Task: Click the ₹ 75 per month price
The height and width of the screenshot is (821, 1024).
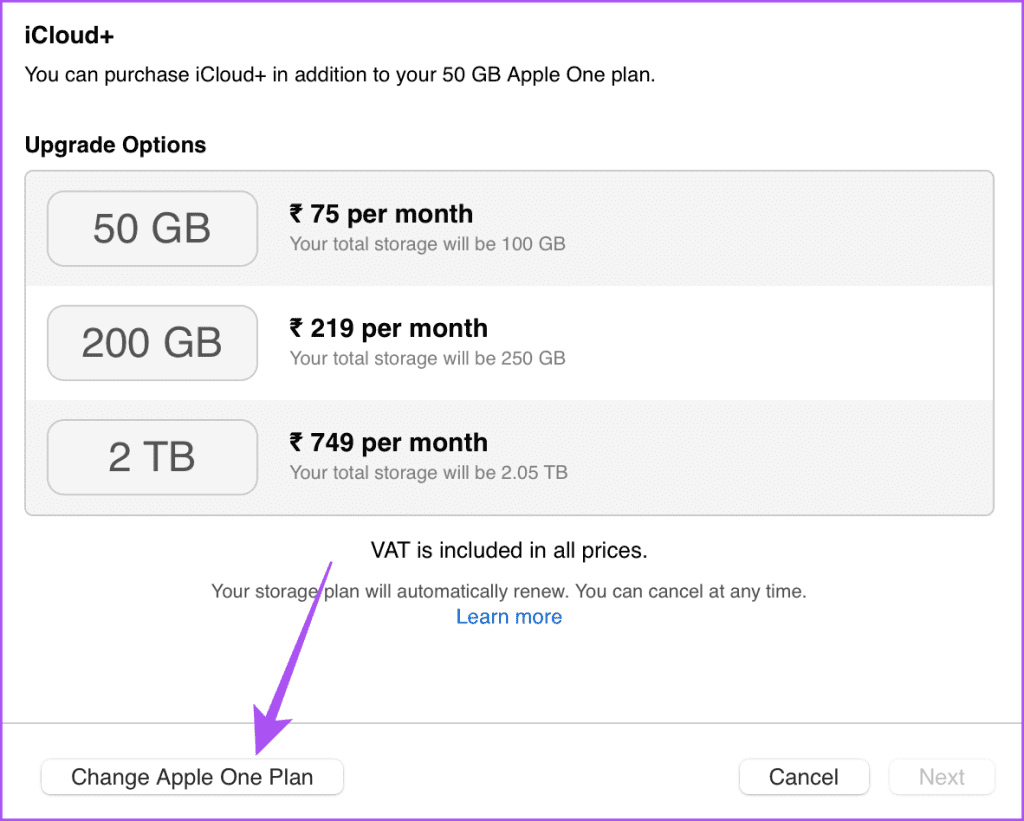Action: pyautogui.click(x=381, y=214)
